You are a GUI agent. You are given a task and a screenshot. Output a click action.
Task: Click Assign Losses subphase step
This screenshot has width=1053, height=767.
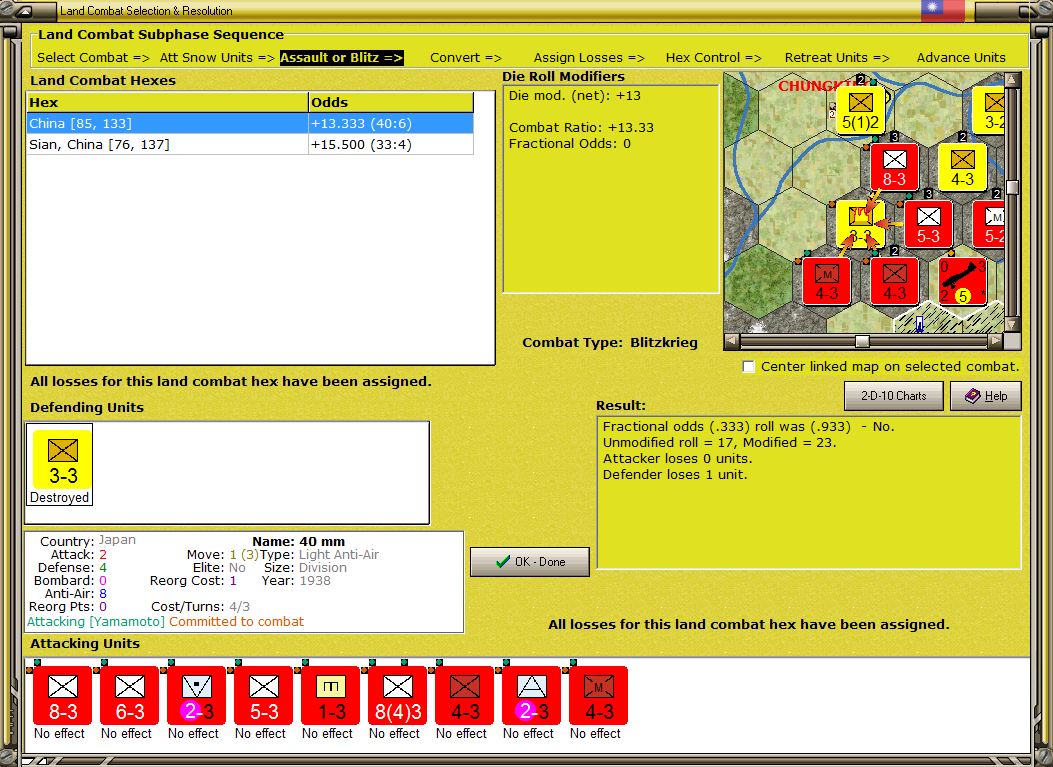(589, 58)
